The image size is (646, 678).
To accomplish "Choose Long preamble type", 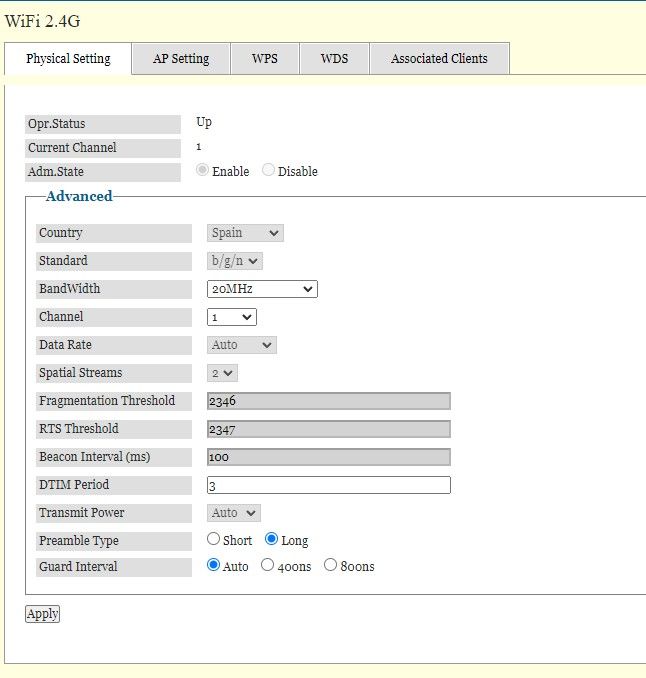I will coord(271,539).
